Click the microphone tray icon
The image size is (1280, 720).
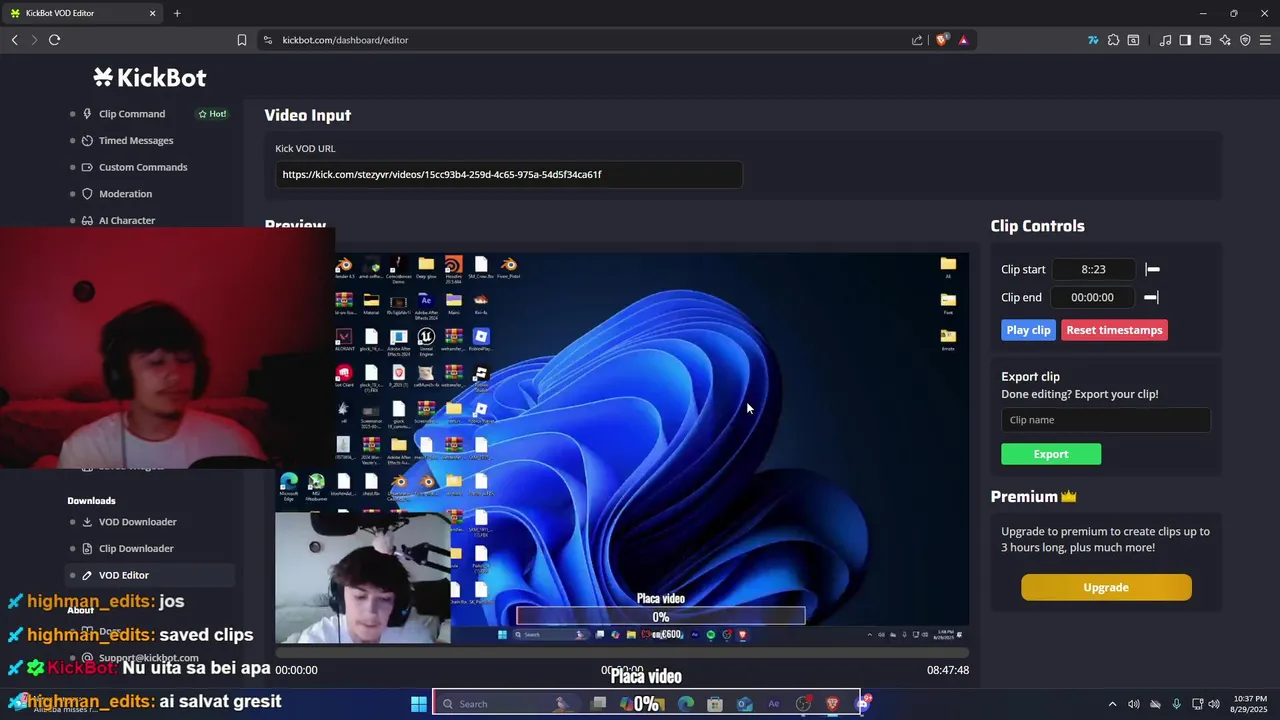(1176, 704)
